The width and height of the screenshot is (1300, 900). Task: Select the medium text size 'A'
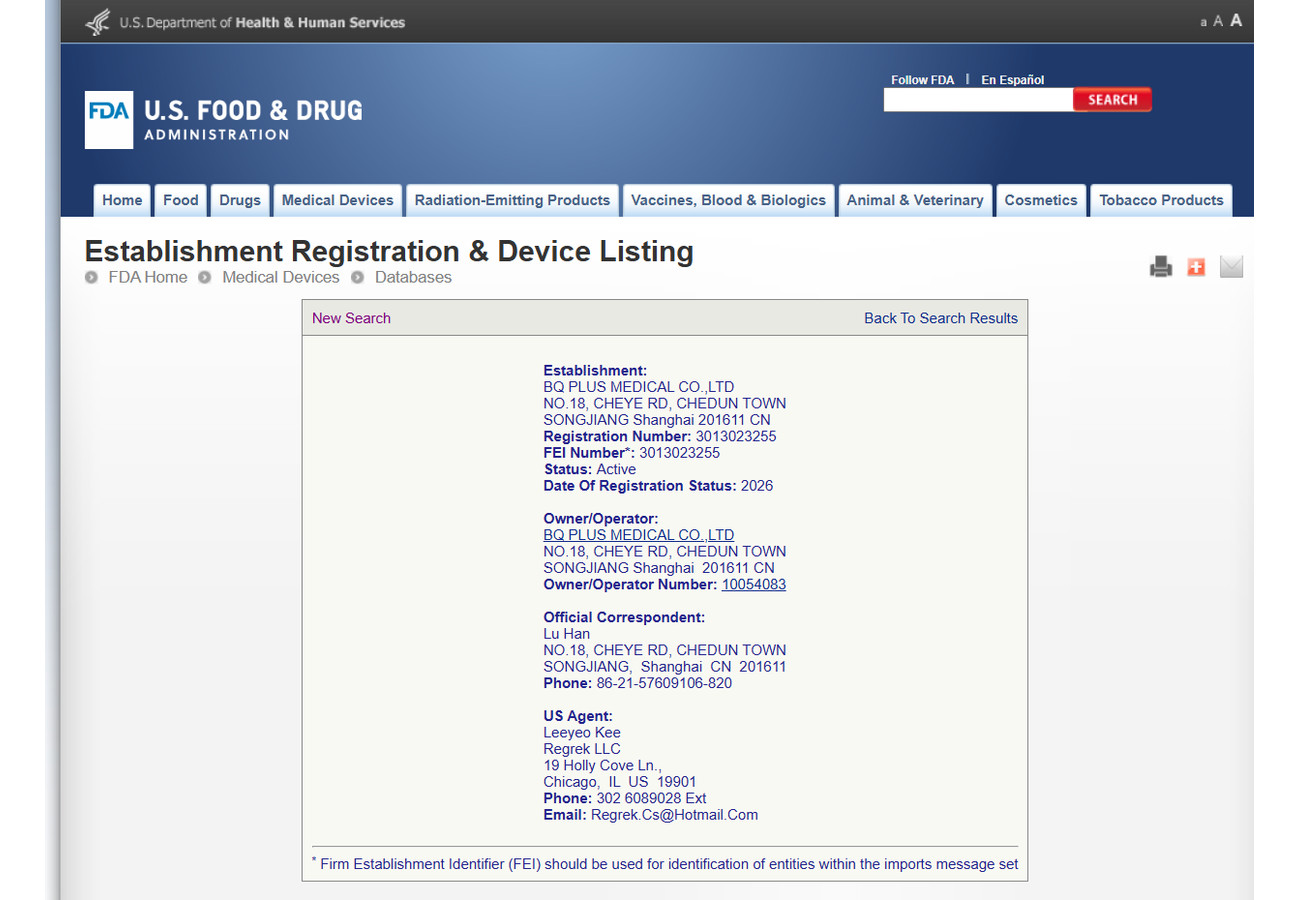coord(1218,21)
